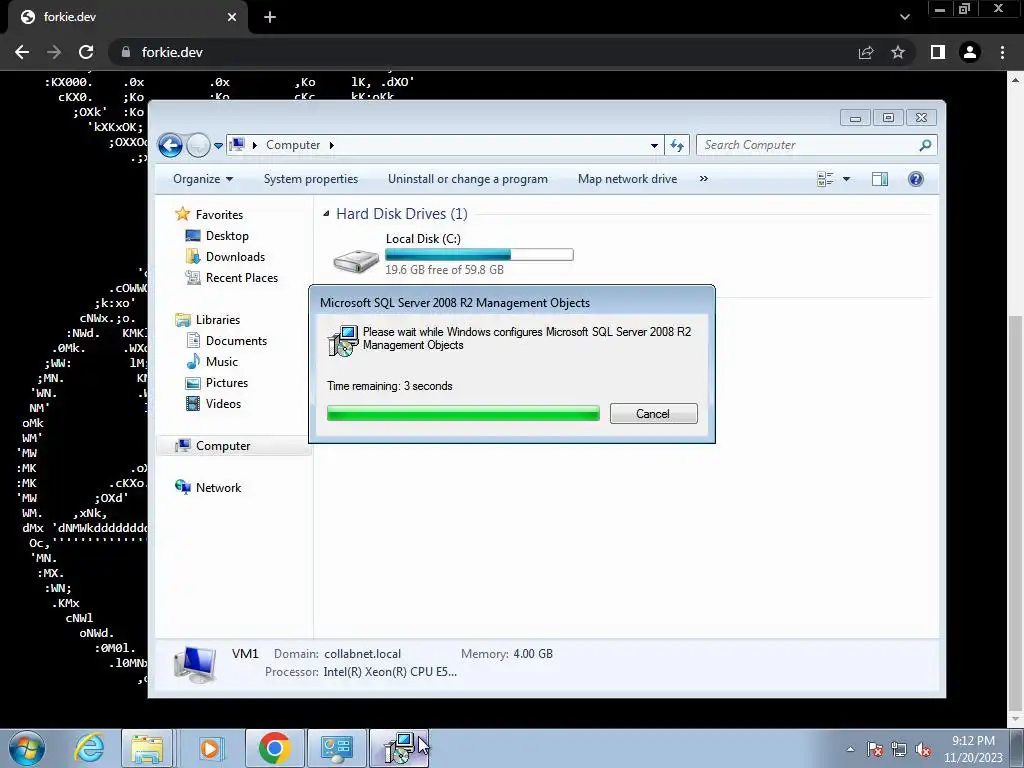This screenshot has width=1024, height=768.
Task: Click the computer icon in address bar
Action: click(x=238, y=144)
